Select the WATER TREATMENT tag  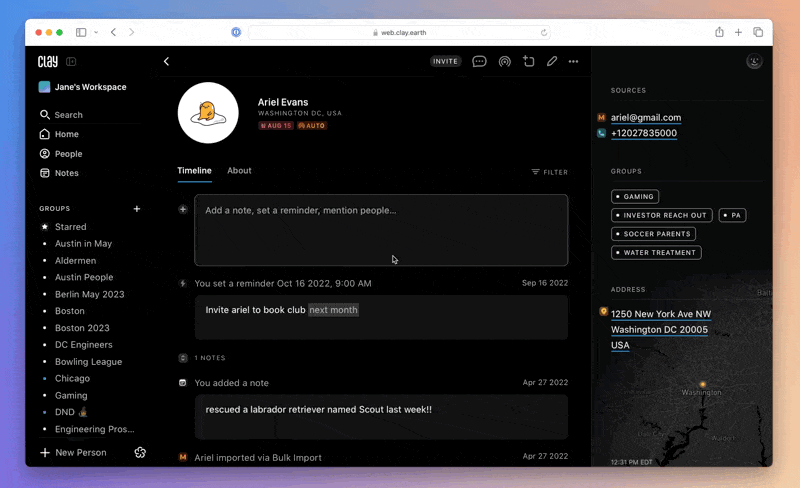[656, 253]
